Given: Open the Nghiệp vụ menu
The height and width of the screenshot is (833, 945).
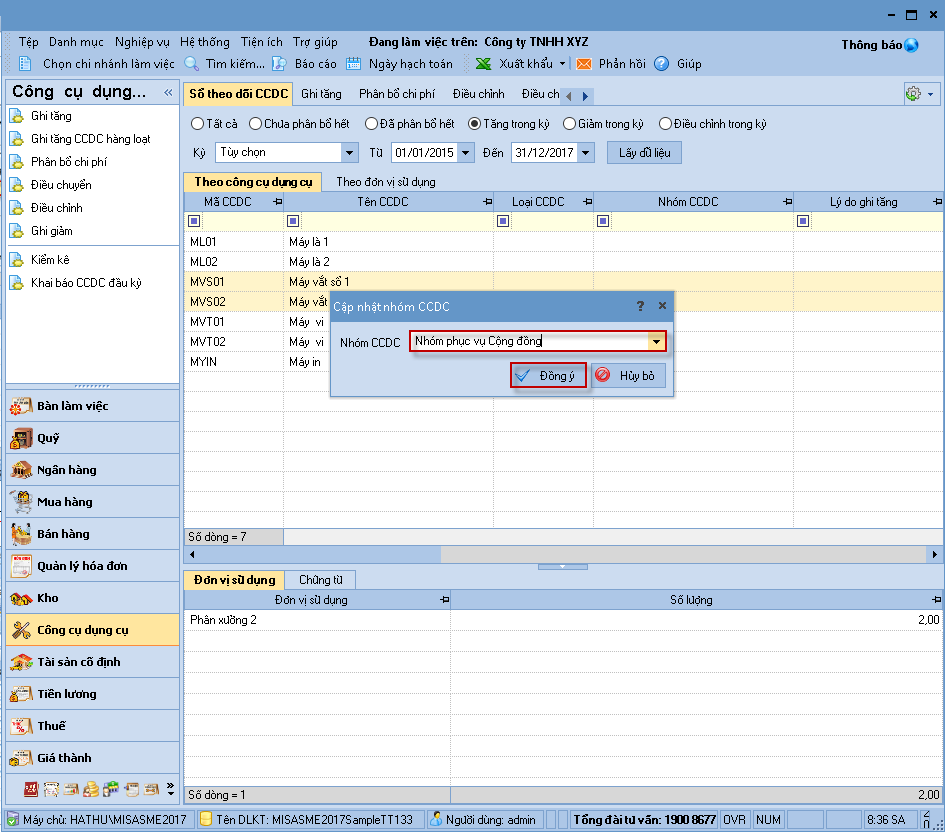Looking at the screenshot, I should pyautogui.click(x=142, y=42).
